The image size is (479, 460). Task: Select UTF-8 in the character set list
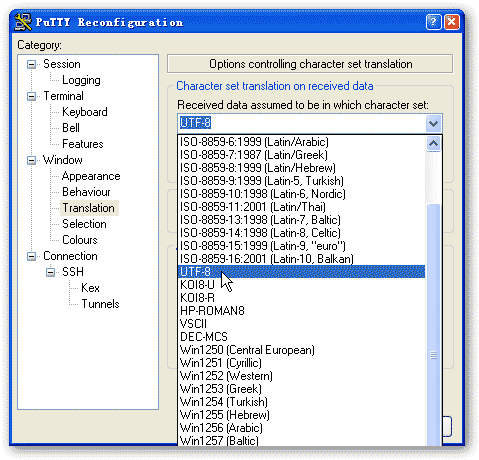tap(301, 272)
